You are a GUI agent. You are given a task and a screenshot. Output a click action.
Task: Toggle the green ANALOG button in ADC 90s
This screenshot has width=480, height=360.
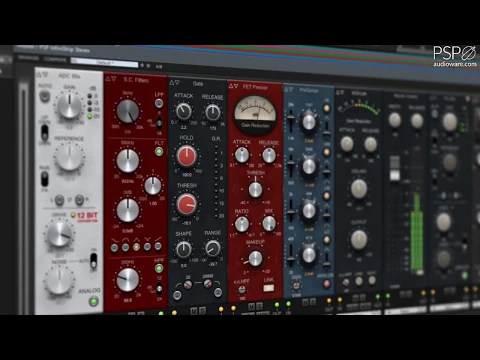94,302
